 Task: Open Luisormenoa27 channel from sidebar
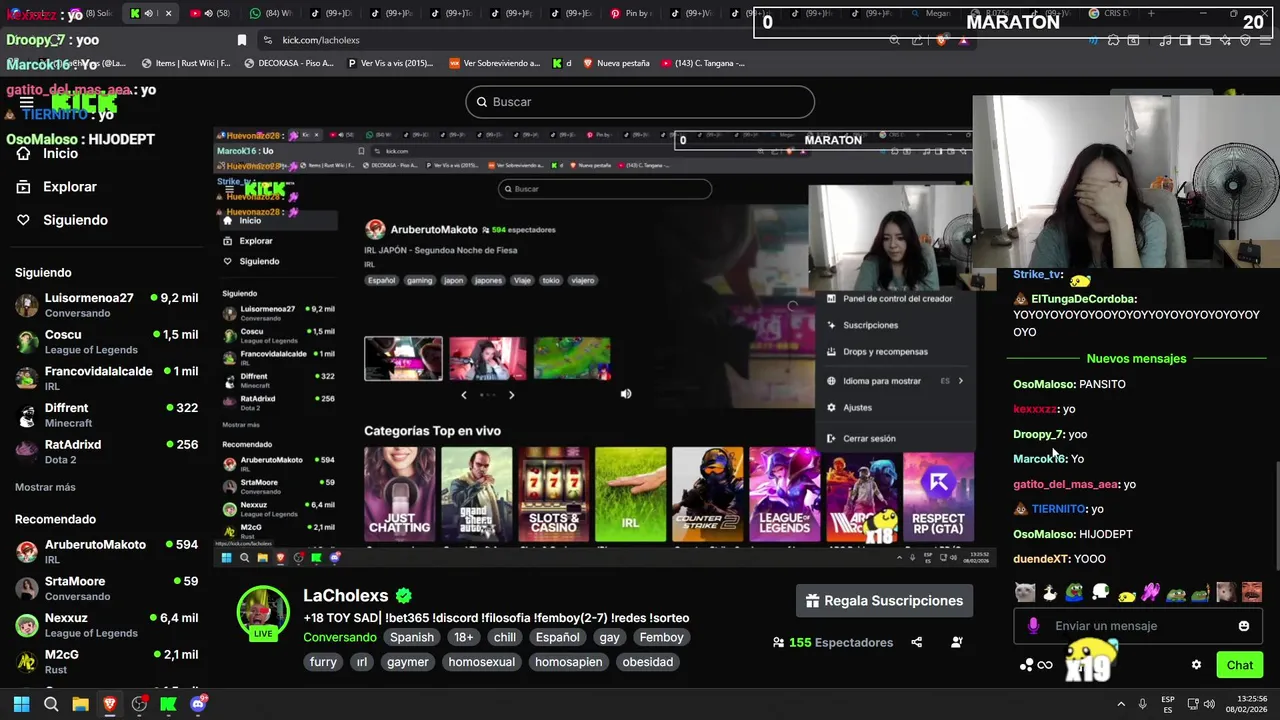click(x=105, y=305)
